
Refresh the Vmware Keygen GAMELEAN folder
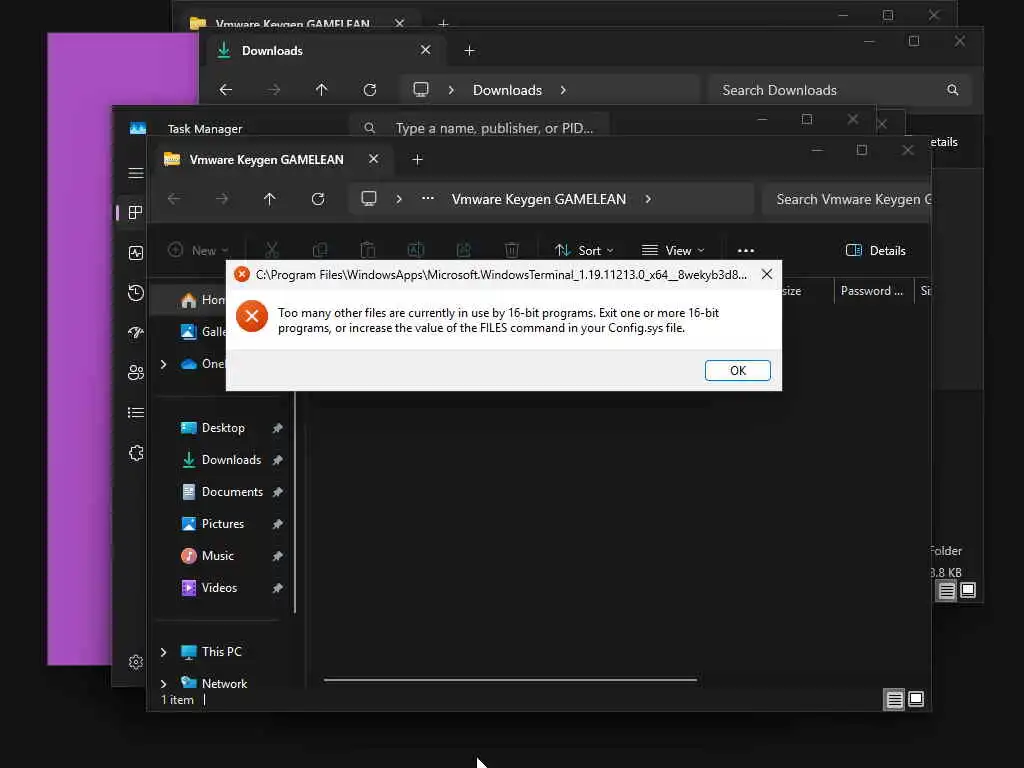pos(318,199)
